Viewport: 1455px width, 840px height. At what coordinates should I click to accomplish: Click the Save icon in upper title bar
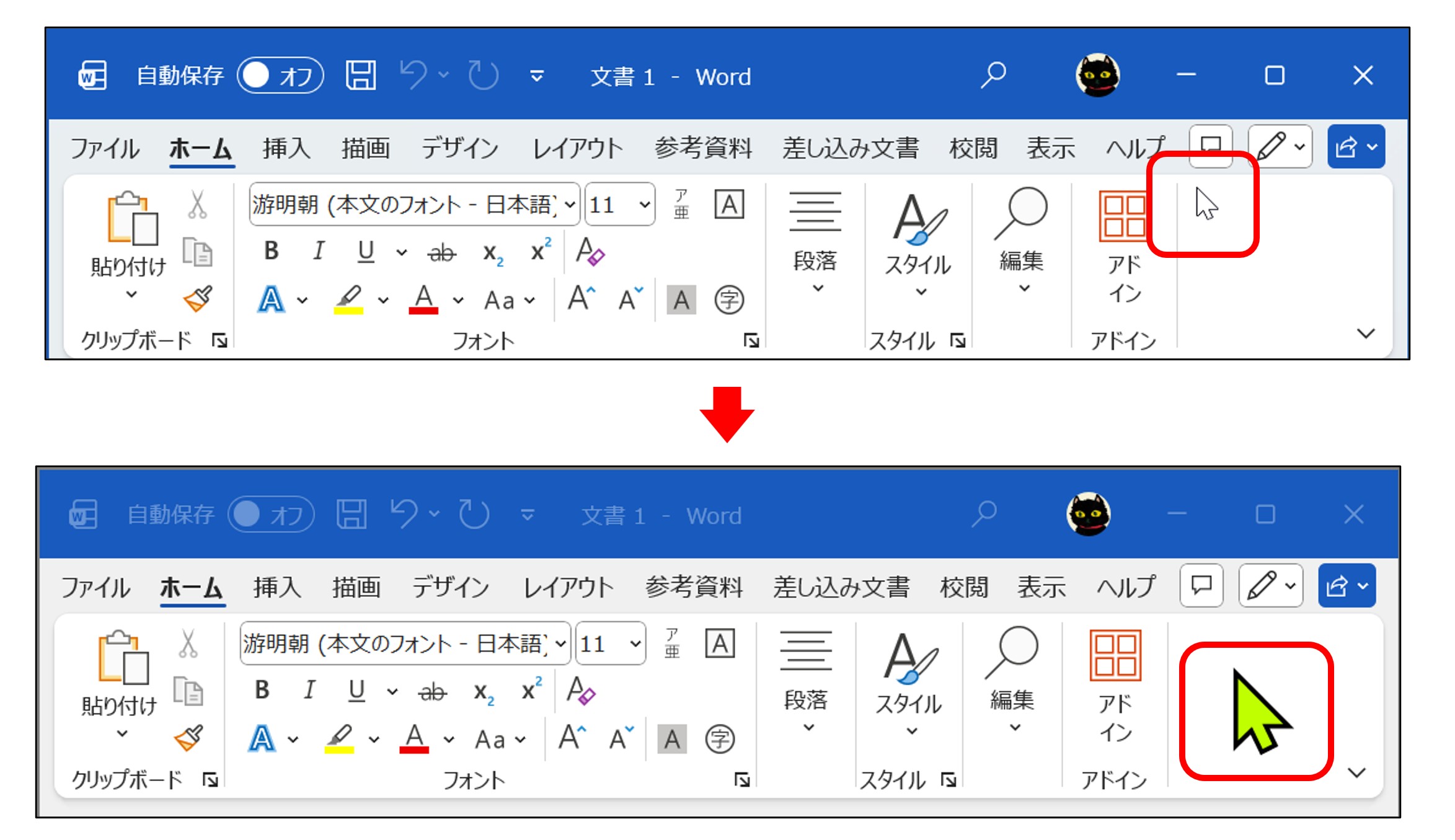pos(360,76)
